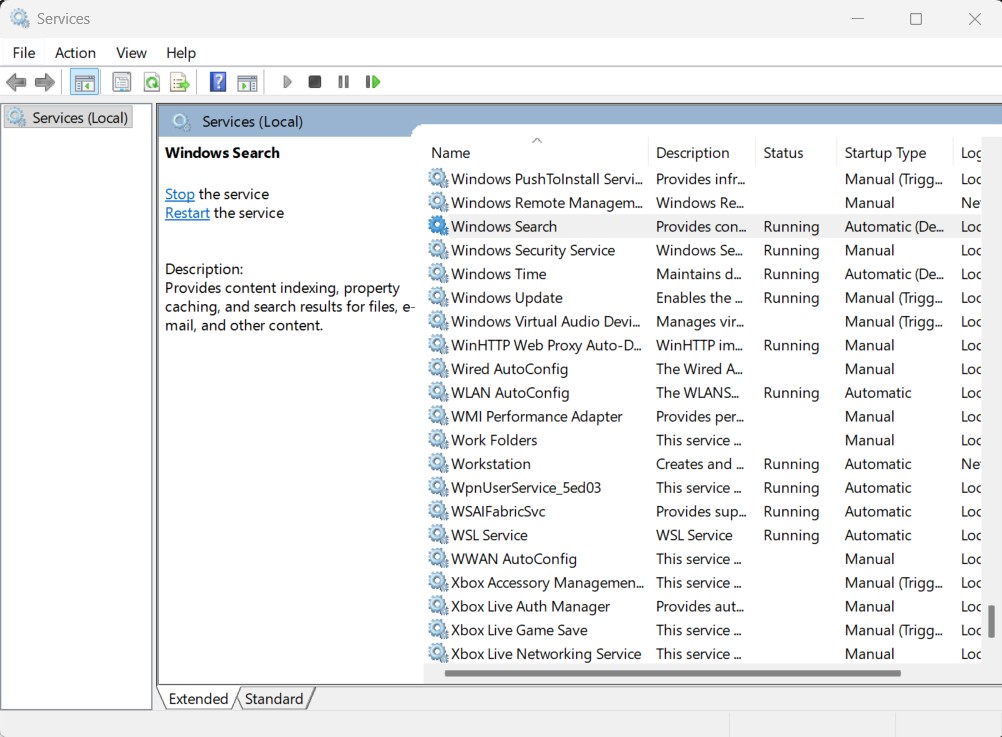1002x737 pixels.
Task: Click the Export List toolbar icon
Action: [180, 82]
